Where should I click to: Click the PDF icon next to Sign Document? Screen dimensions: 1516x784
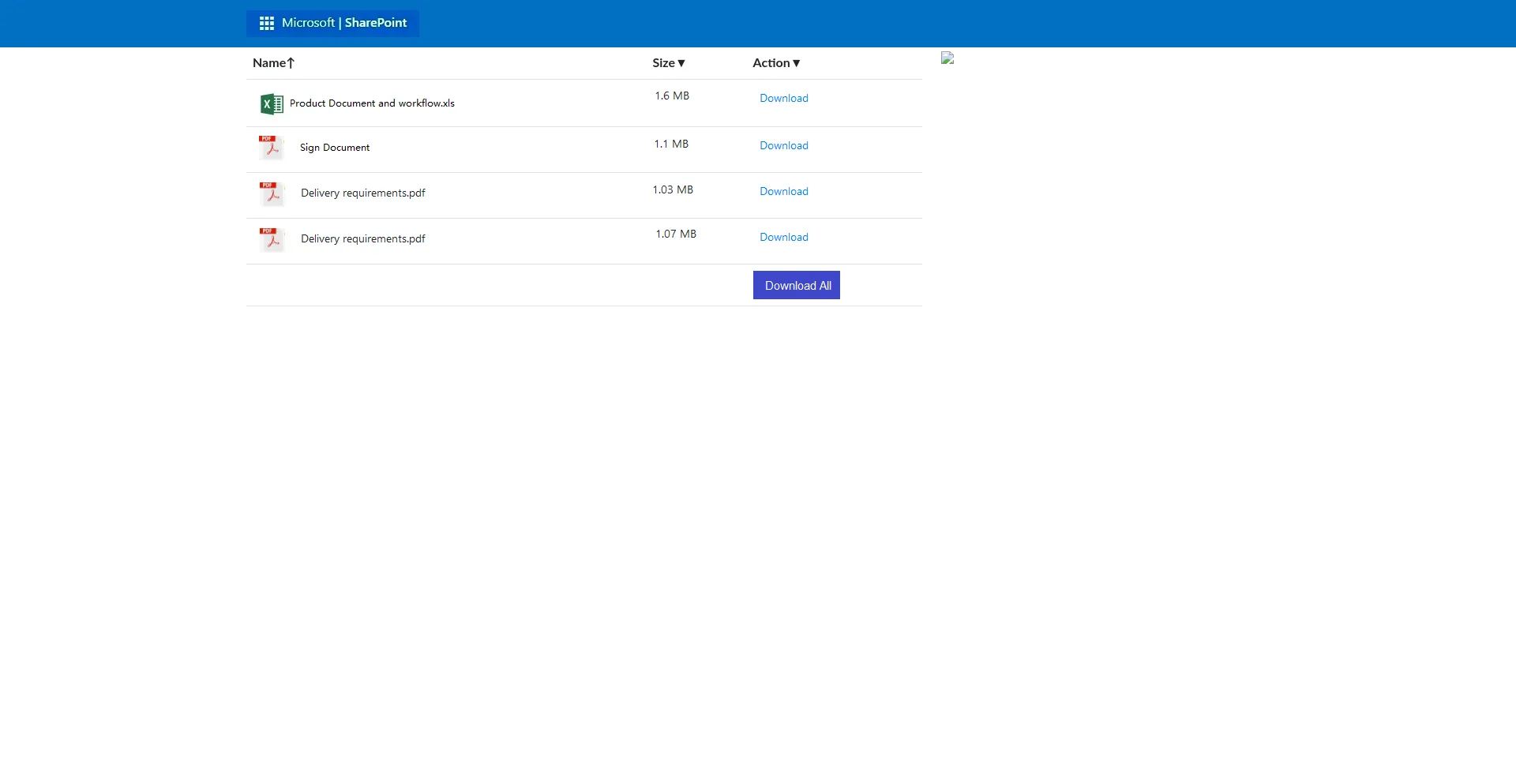coord(271,148)
